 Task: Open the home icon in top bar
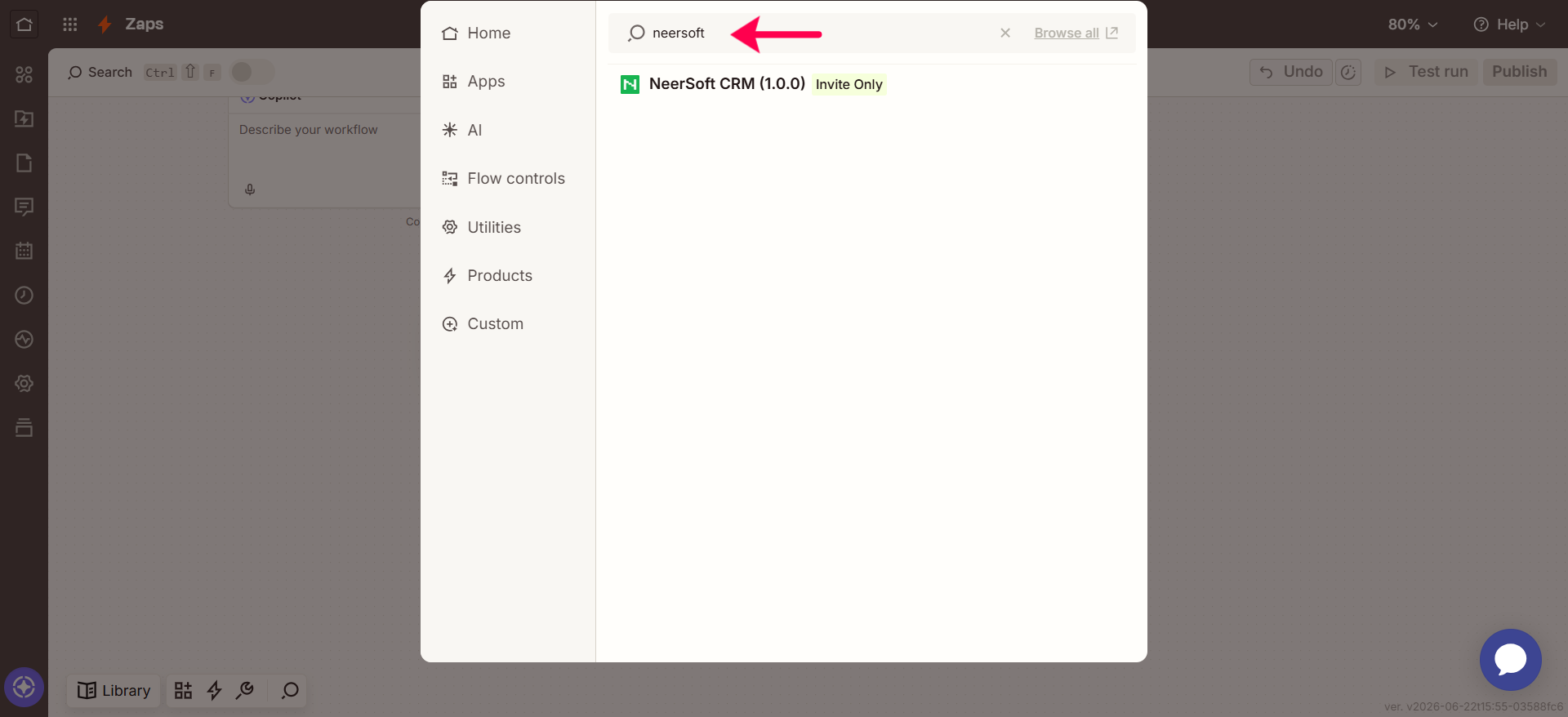(24, 24)
